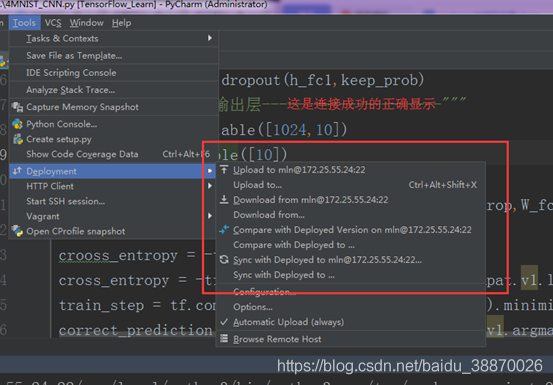
Task: Expand the Vagrant submenu arrow
Action: [210, 215]
